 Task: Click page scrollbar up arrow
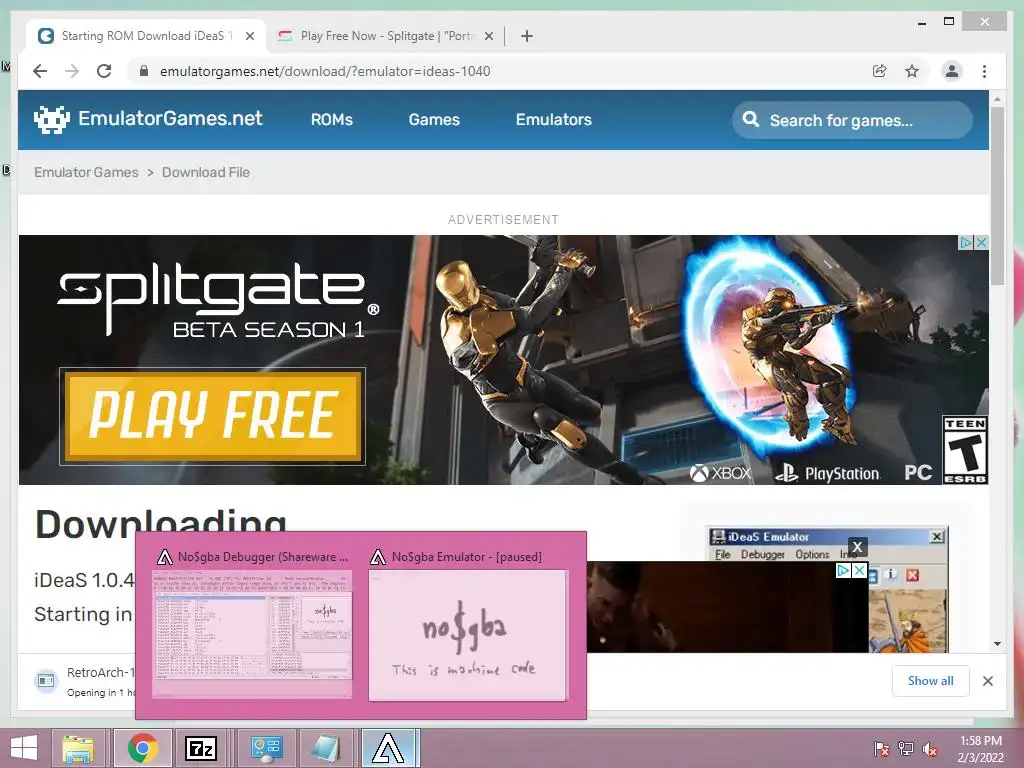(x=997, y=99)
